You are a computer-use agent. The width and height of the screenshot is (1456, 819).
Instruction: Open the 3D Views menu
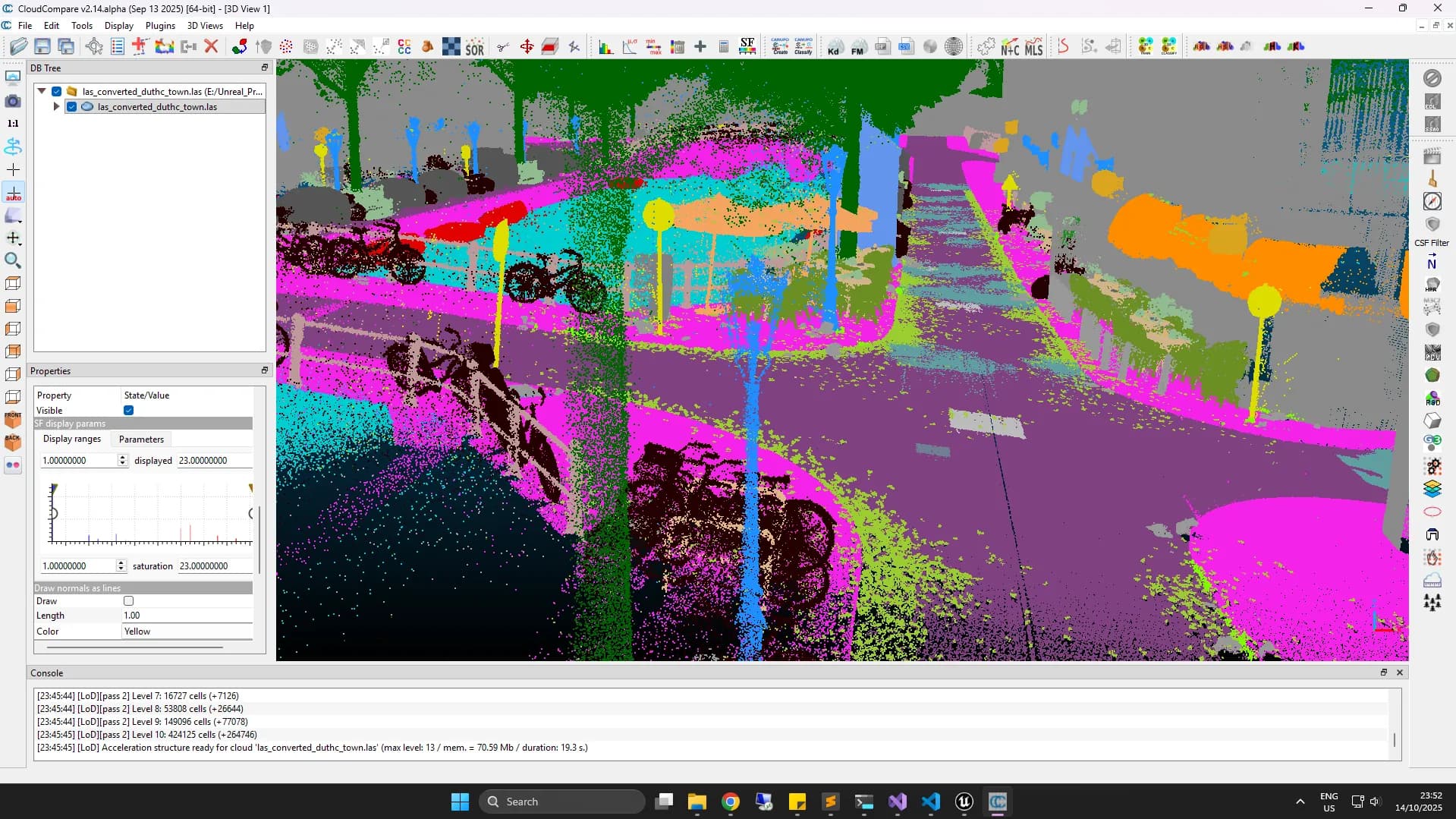pyautogui.click(x=205, y=25)
